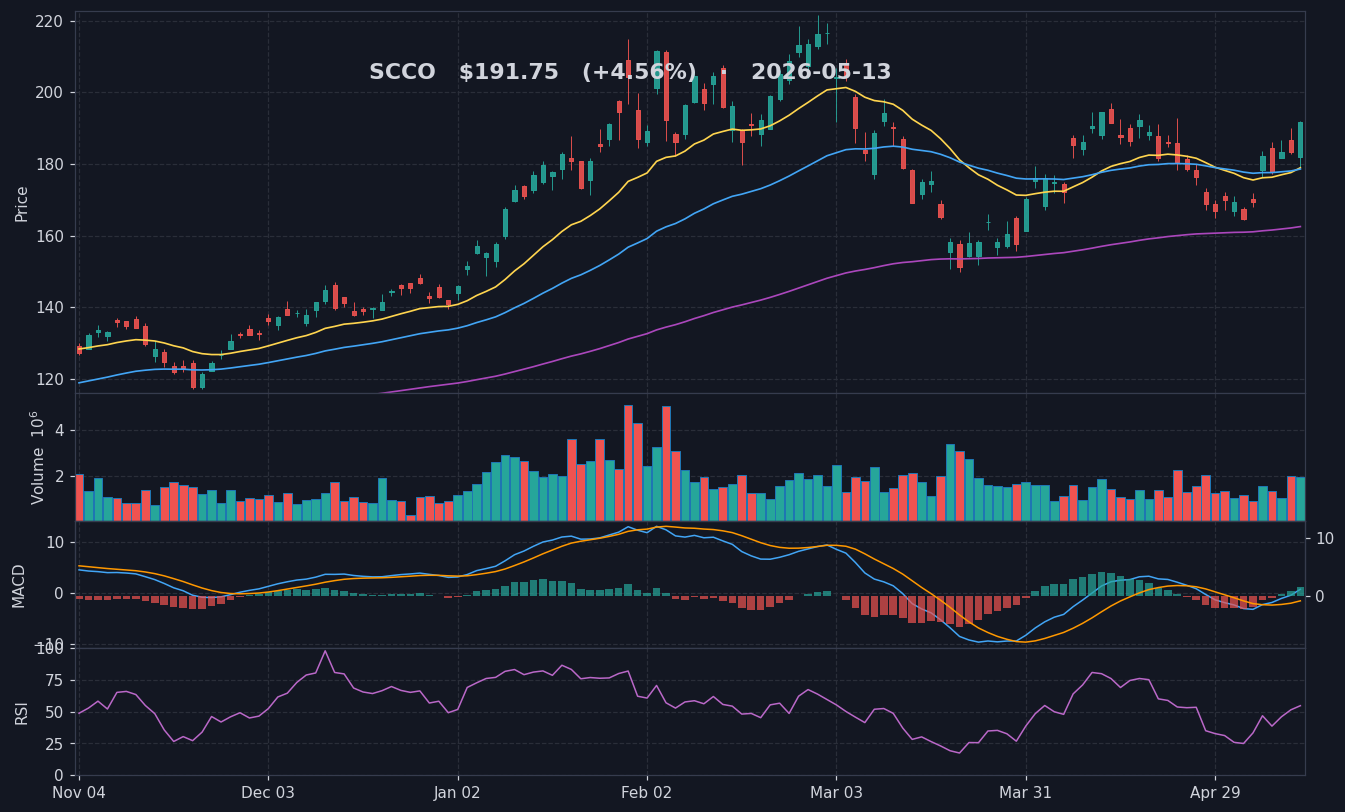
Task: Click the Jan 02 date tick label
Action: tap(458, 793)
